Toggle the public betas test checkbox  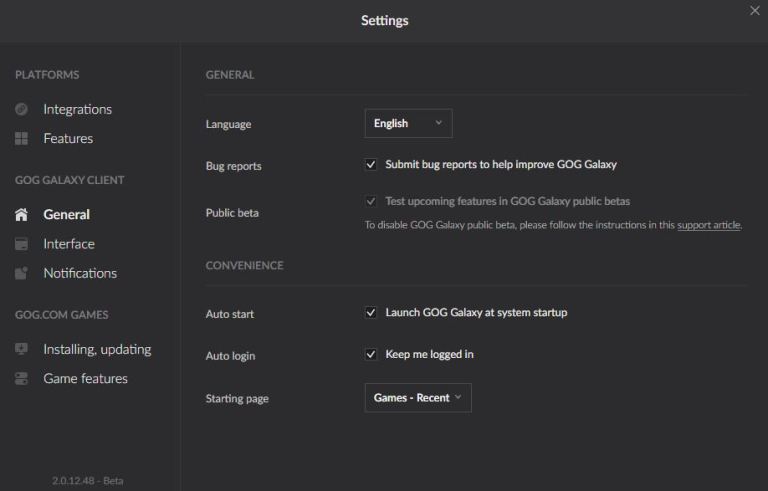(371, 201)
